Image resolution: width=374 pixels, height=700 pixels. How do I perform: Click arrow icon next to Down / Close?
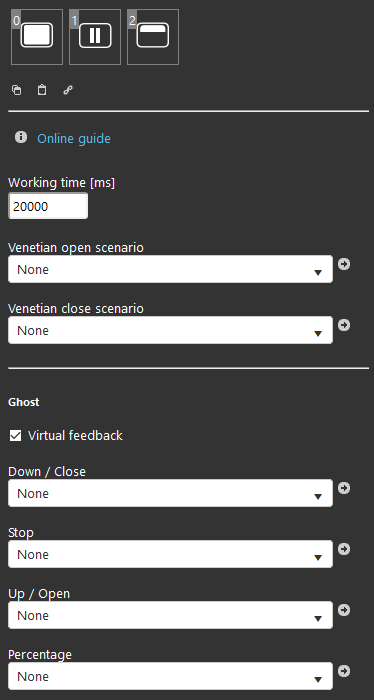(344, 488)
